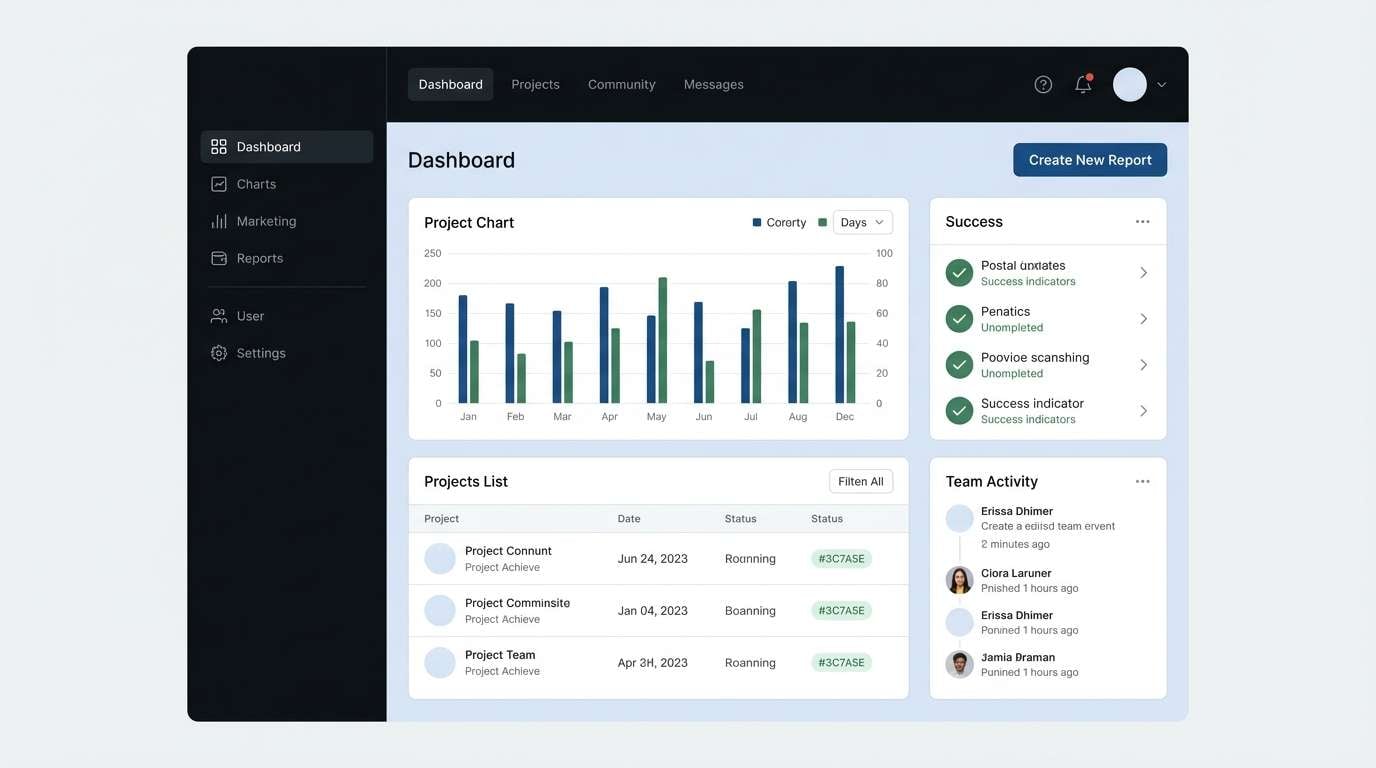Select the Marketing icon in the sidebar
The height and width of the screenshot is (768, 1376).
(217, 219)
